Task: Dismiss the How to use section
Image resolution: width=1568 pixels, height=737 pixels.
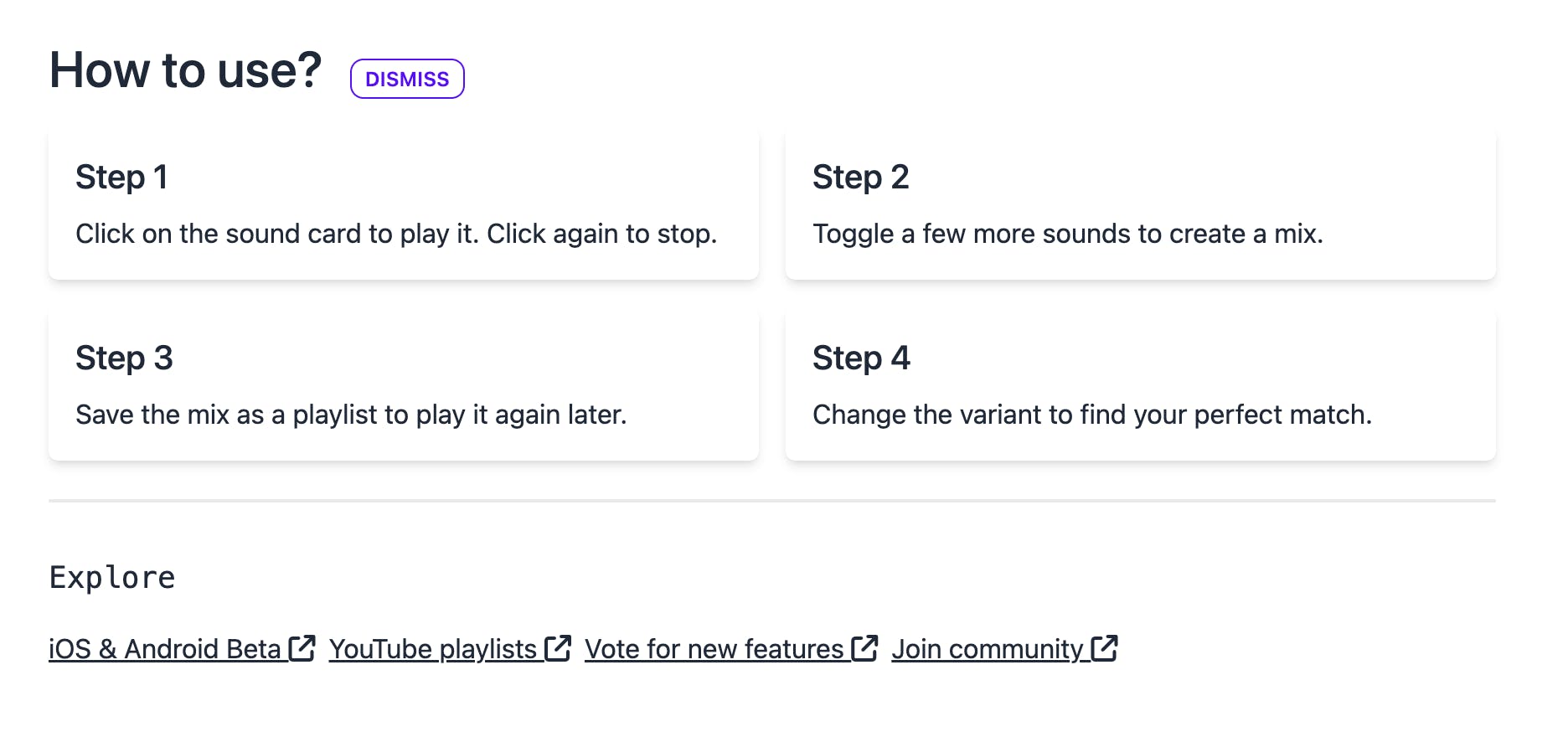Action: click(407, 79)
